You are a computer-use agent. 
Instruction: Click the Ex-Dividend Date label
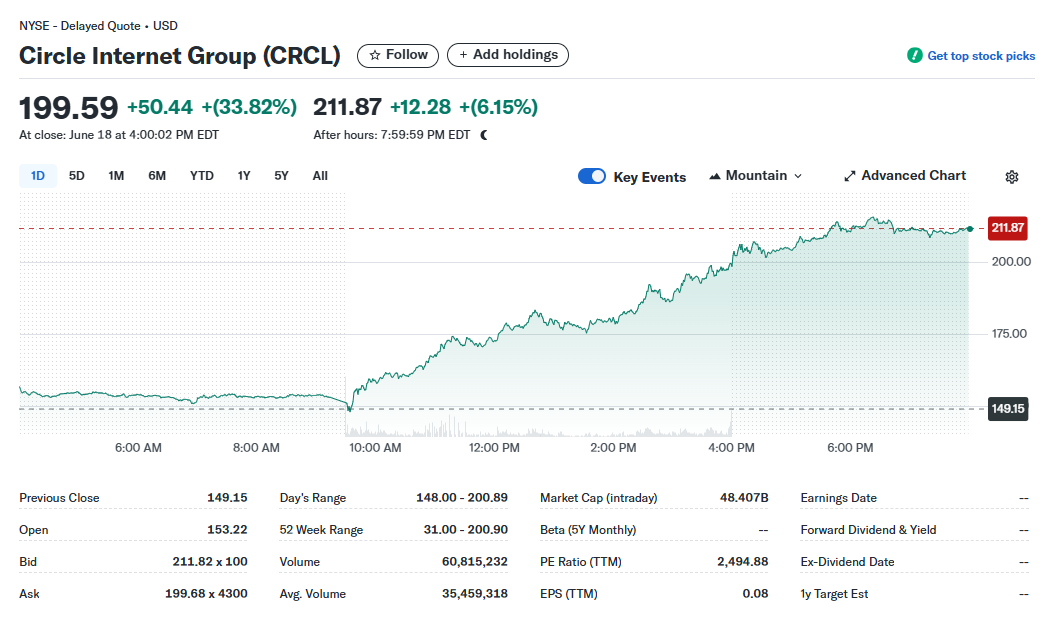(847, 562)
